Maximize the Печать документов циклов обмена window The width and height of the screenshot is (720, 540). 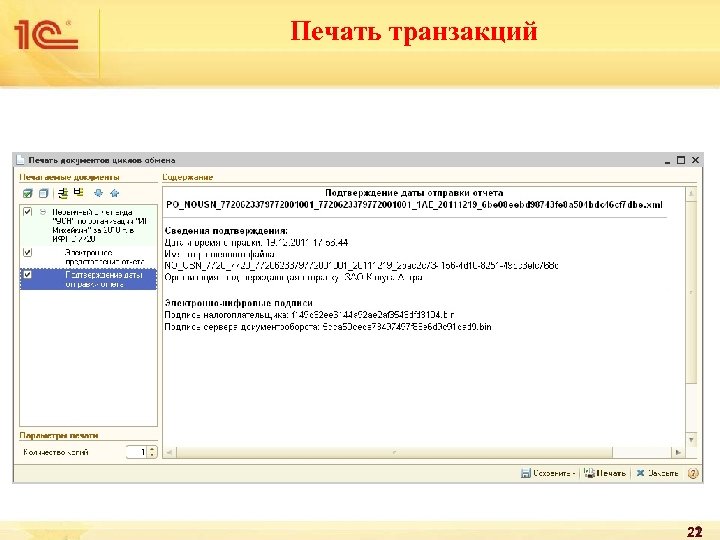[681, 160]
